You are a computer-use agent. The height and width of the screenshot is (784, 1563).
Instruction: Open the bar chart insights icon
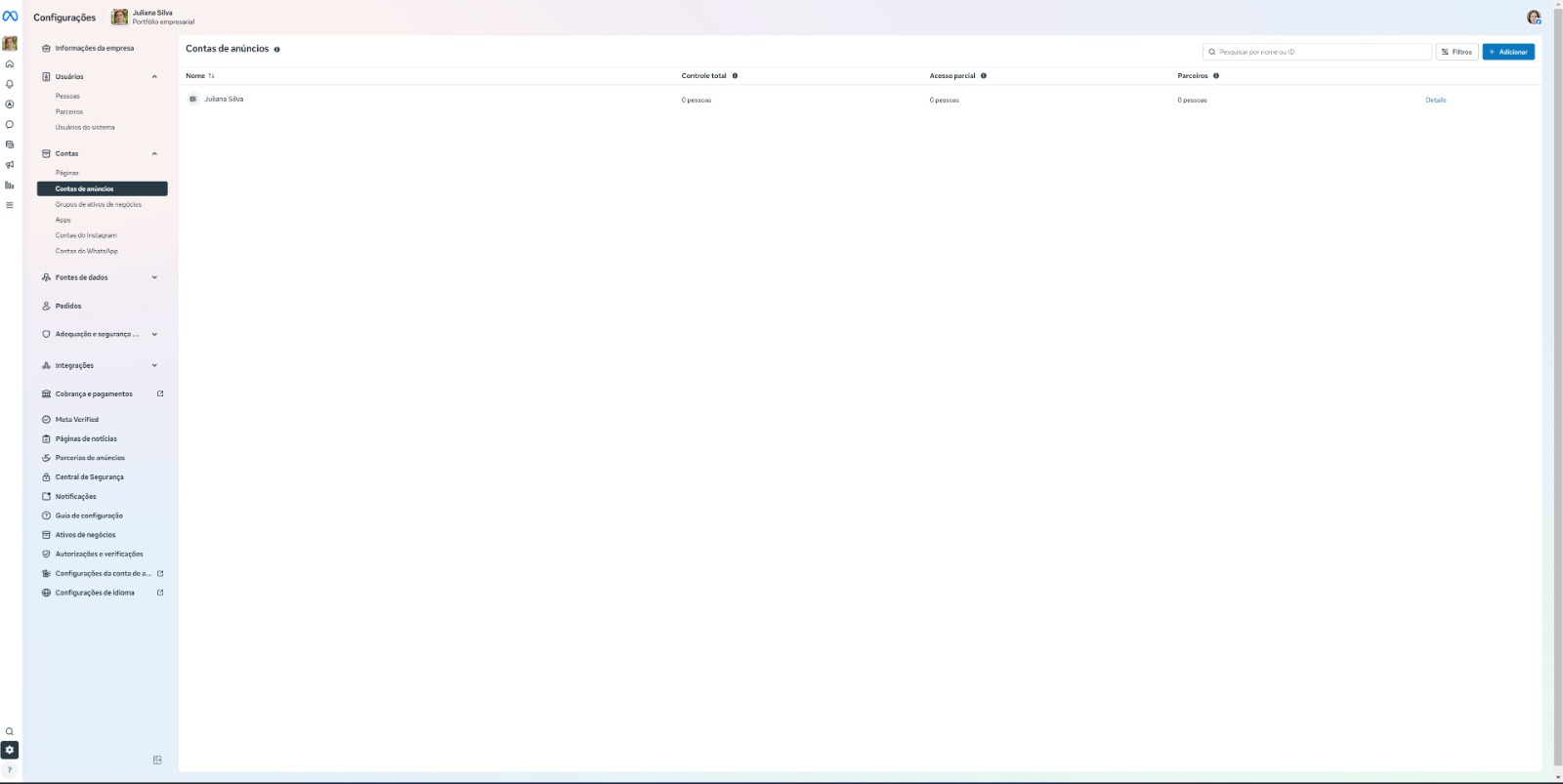[10, 186]
